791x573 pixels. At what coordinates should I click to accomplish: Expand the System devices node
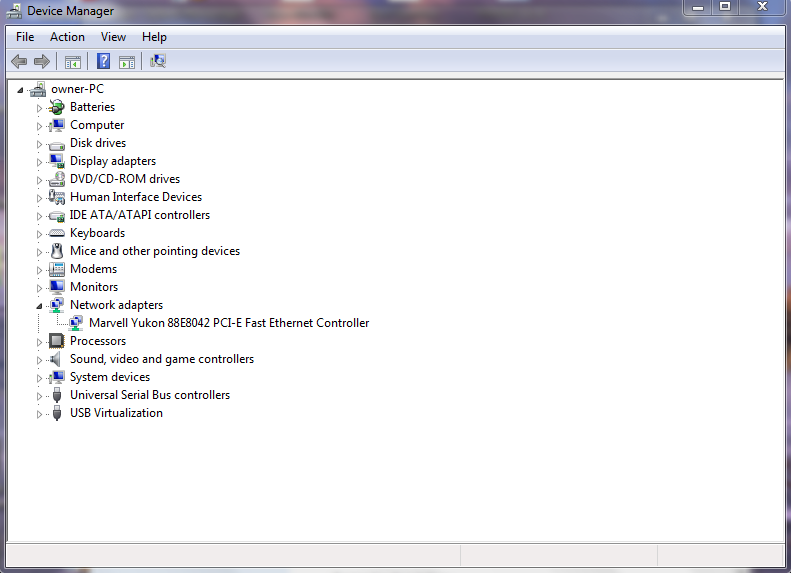click(x=39, y=378)
